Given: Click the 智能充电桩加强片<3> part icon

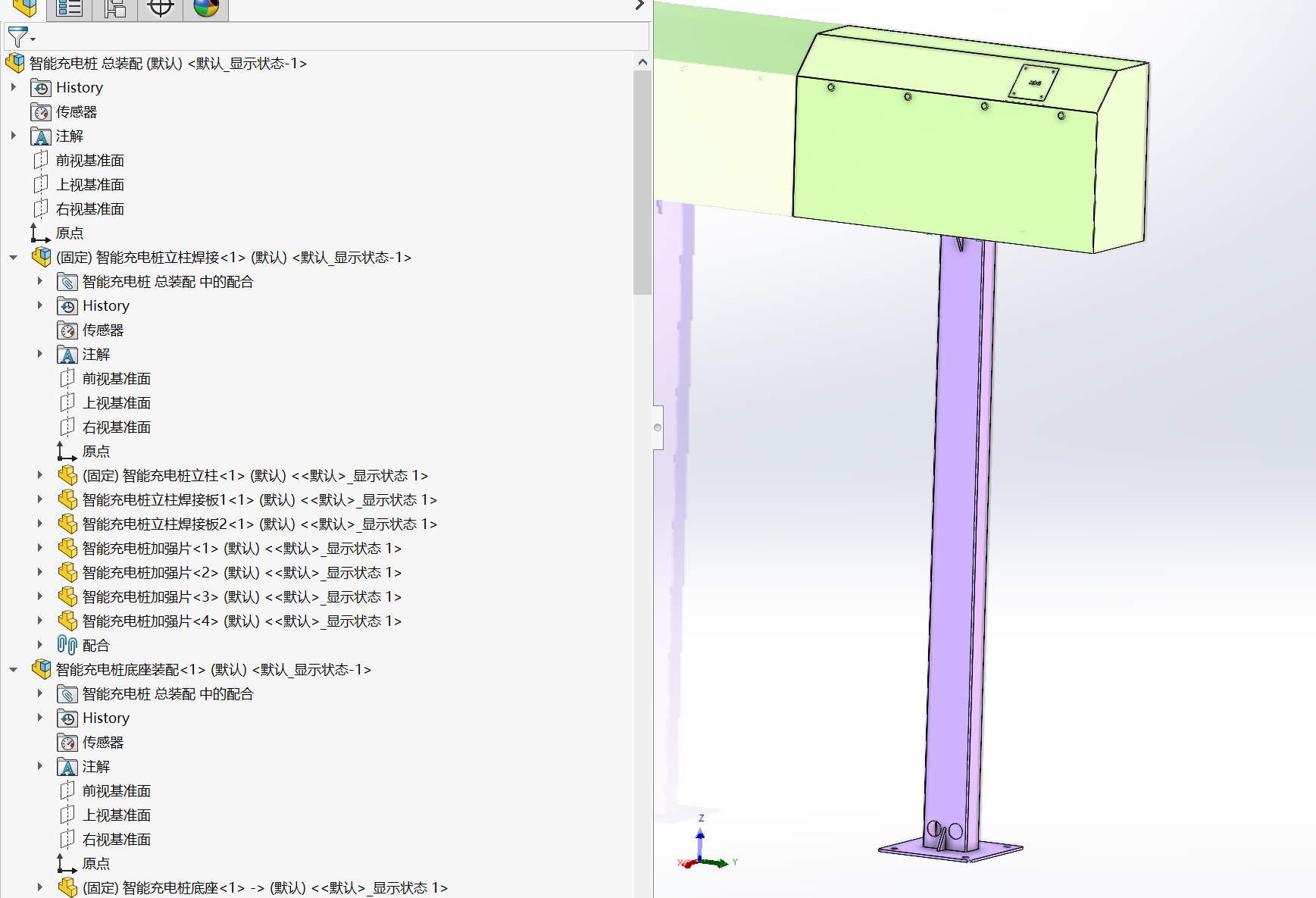Looking at the screenshot, I should pos(67,596).
